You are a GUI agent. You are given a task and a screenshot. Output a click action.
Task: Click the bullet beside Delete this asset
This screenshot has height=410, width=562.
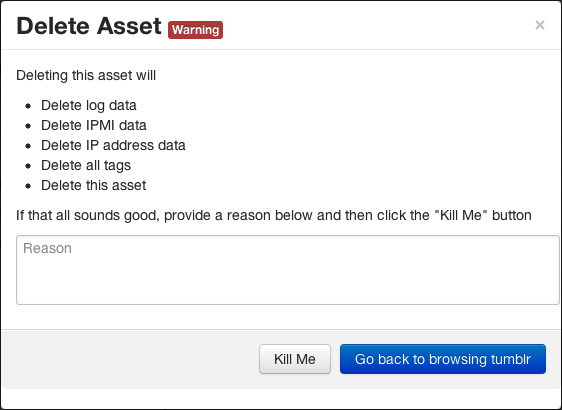[x=28, y=186]
